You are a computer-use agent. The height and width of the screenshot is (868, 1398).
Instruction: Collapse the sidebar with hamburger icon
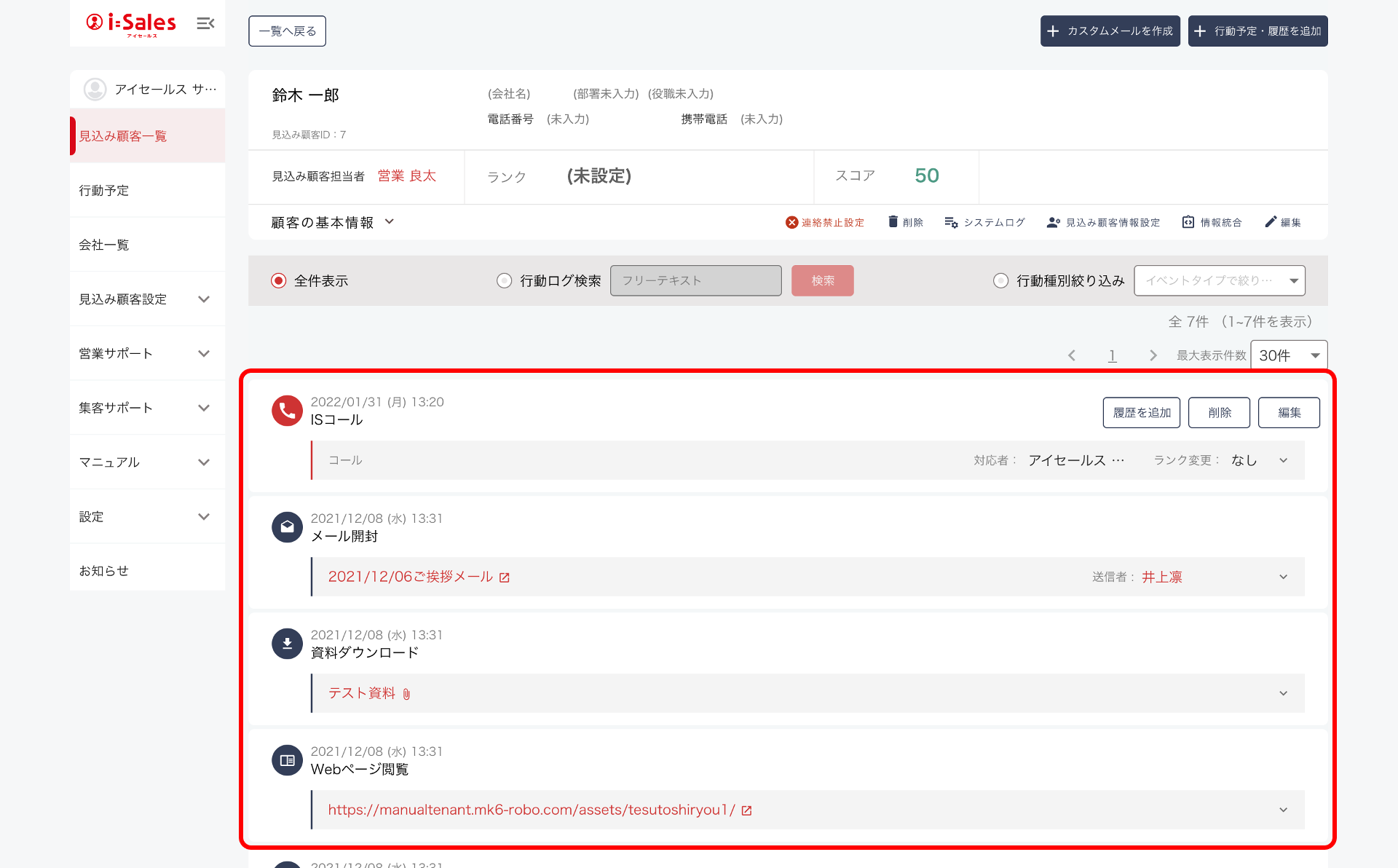coord(205,23)
